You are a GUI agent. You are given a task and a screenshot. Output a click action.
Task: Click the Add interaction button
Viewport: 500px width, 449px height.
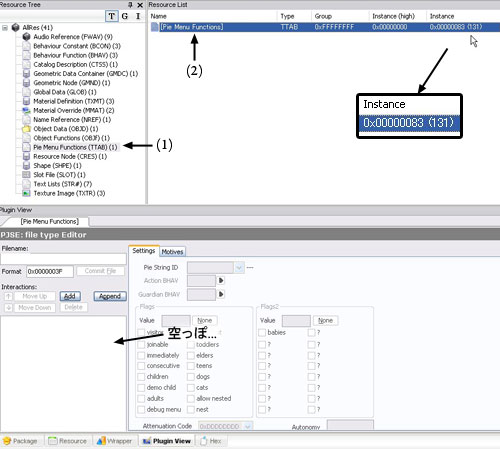(x=70, y=296)
